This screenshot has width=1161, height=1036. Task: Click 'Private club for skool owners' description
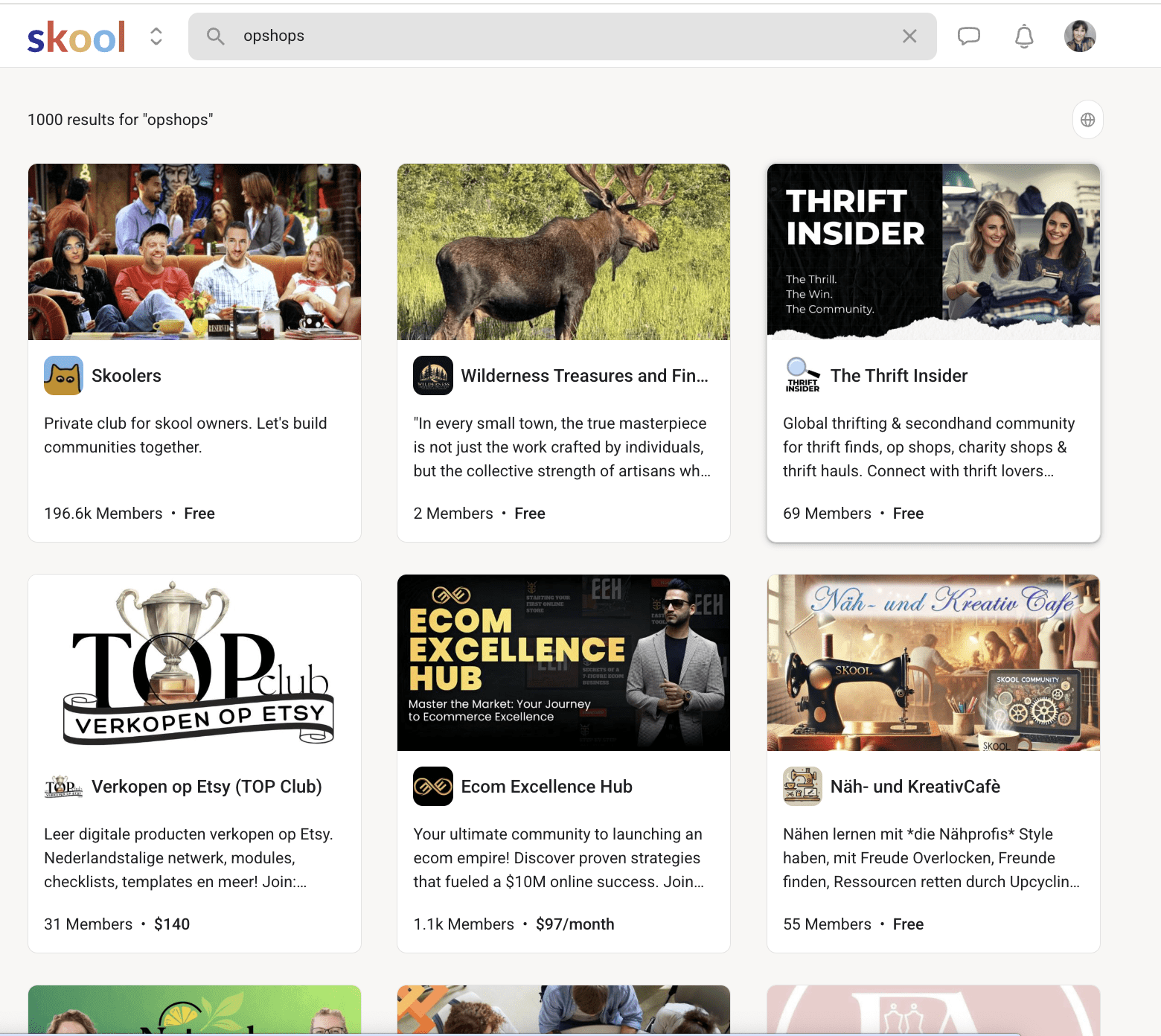tap(185, 435)
